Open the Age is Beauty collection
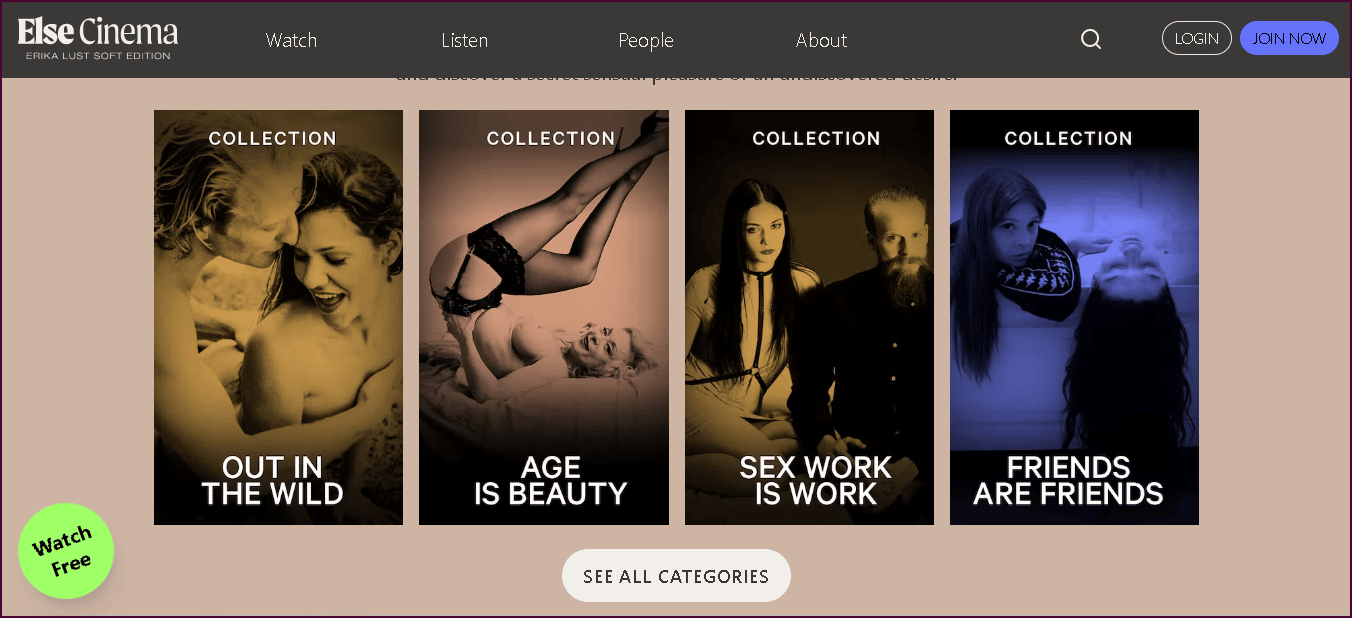 544,317
